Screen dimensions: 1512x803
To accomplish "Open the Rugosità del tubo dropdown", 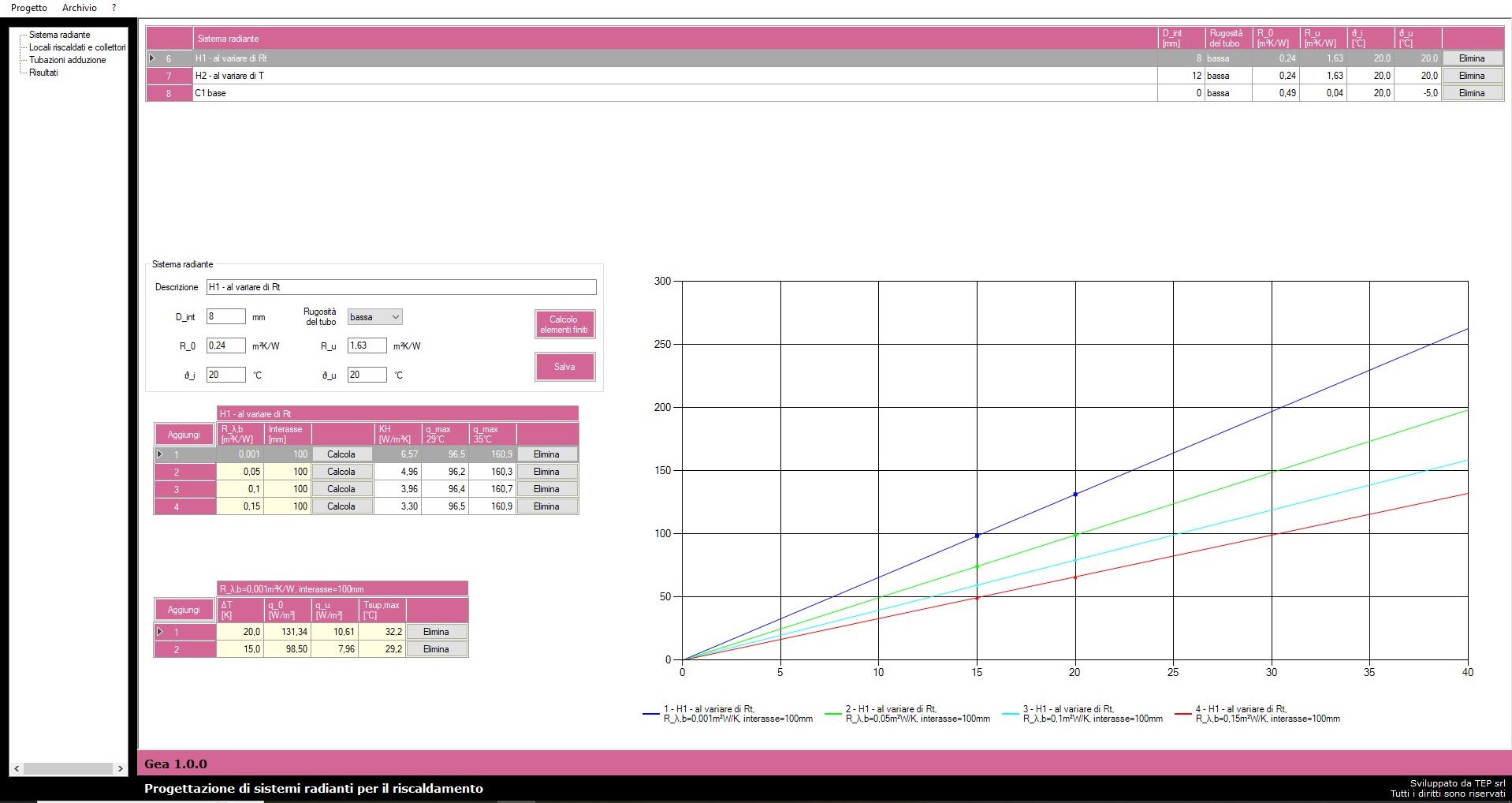I will pyautogui.click(x=374, y=316).
